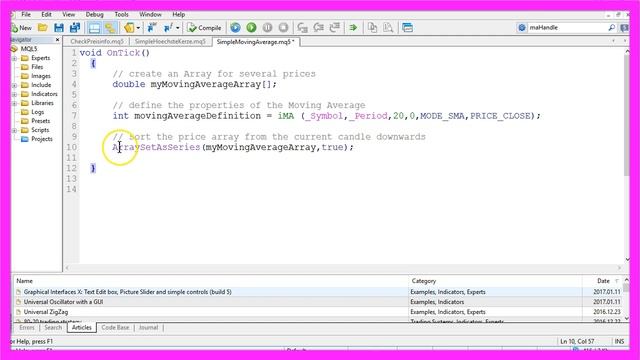Click the INS indicator in status bar
The height and width of the screenshot is (360, 640).
(619, 341)
